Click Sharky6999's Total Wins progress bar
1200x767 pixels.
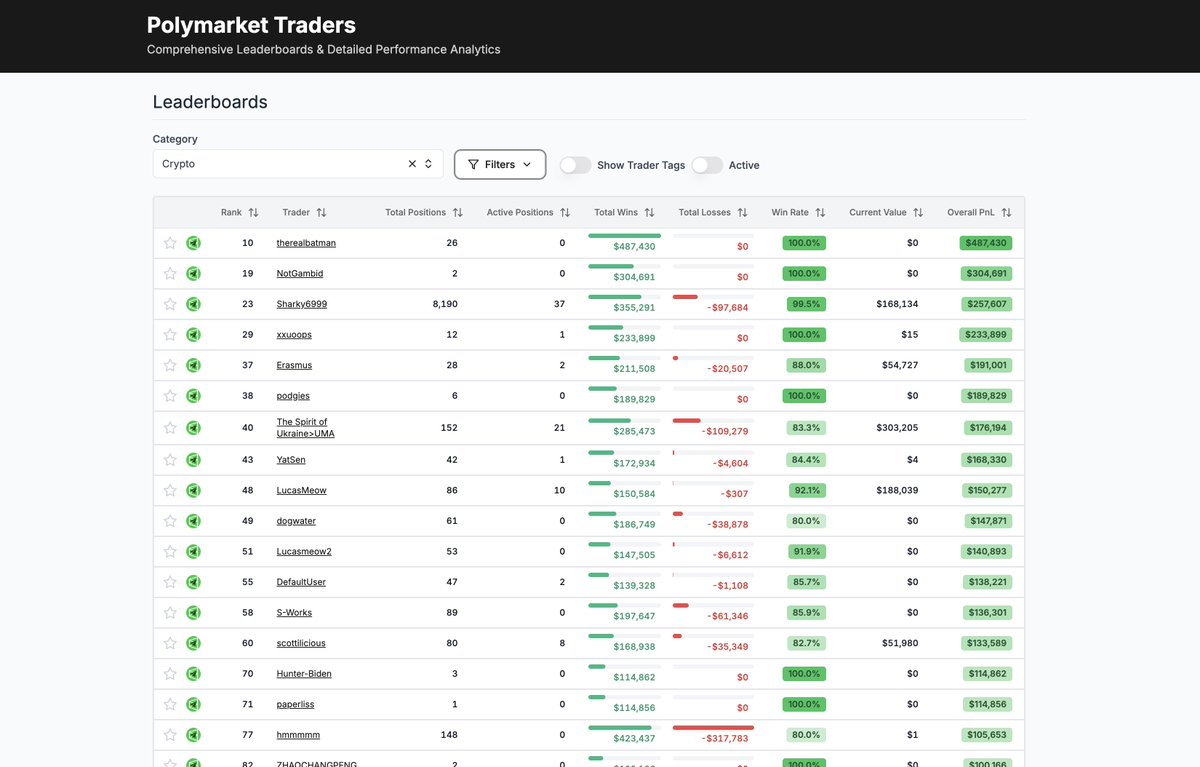[624, 297]
